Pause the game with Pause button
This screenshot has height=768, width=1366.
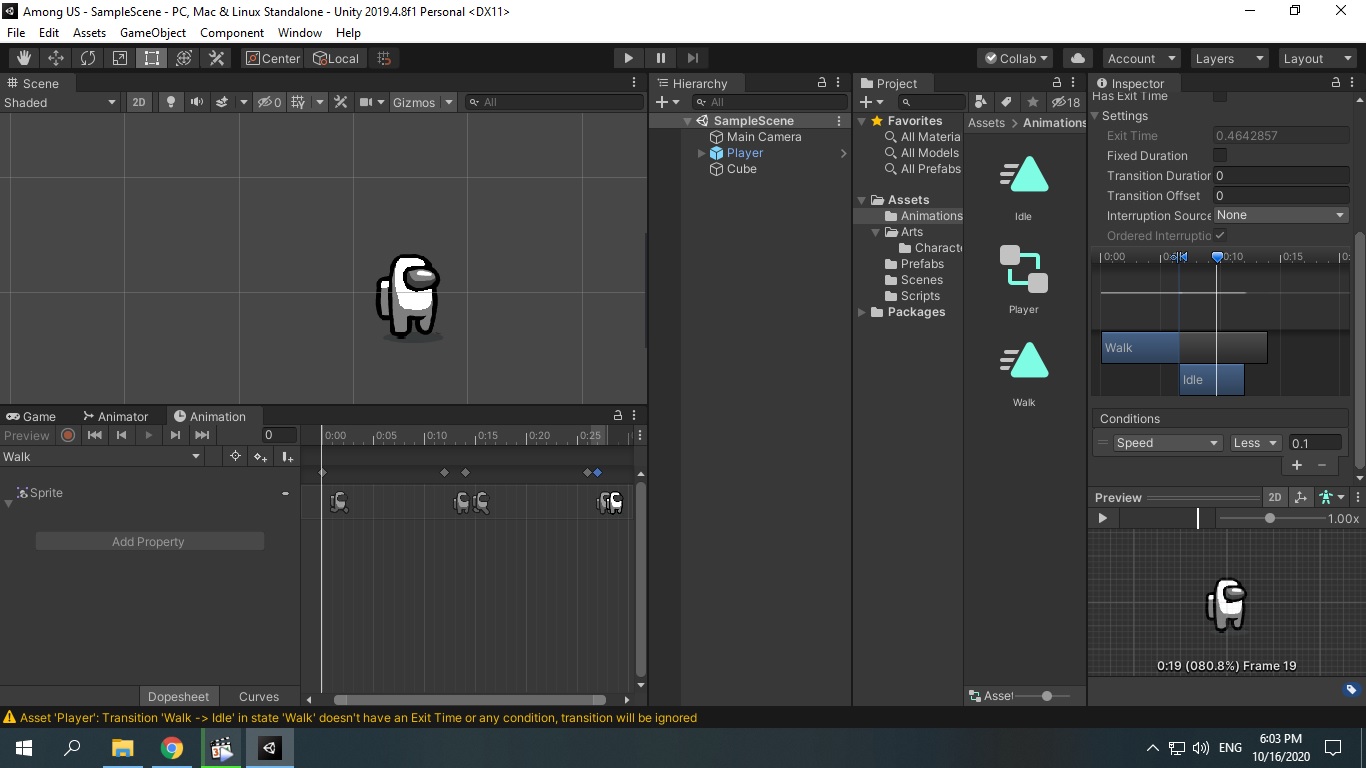(660, 58)
